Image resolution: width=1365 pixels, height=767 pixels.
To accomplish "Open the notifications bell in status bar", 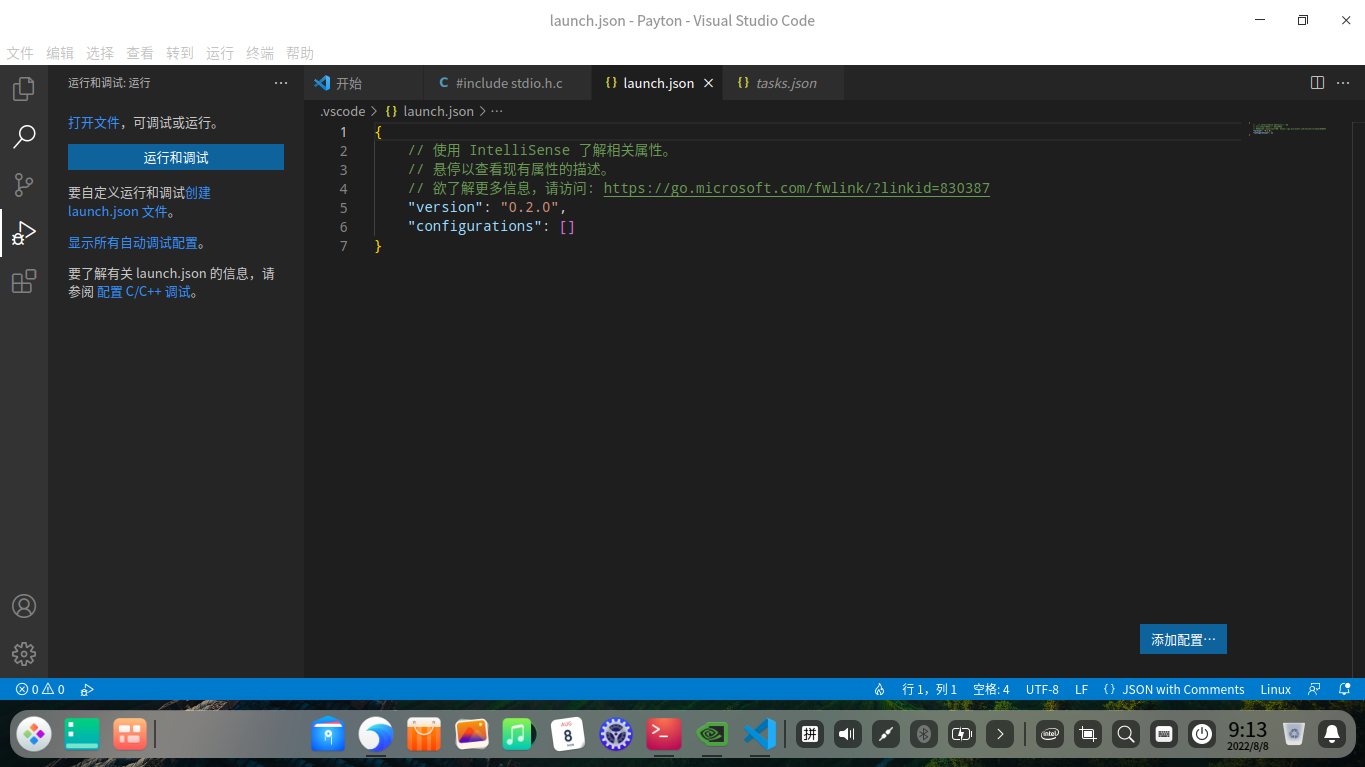I will (1346, 689).
